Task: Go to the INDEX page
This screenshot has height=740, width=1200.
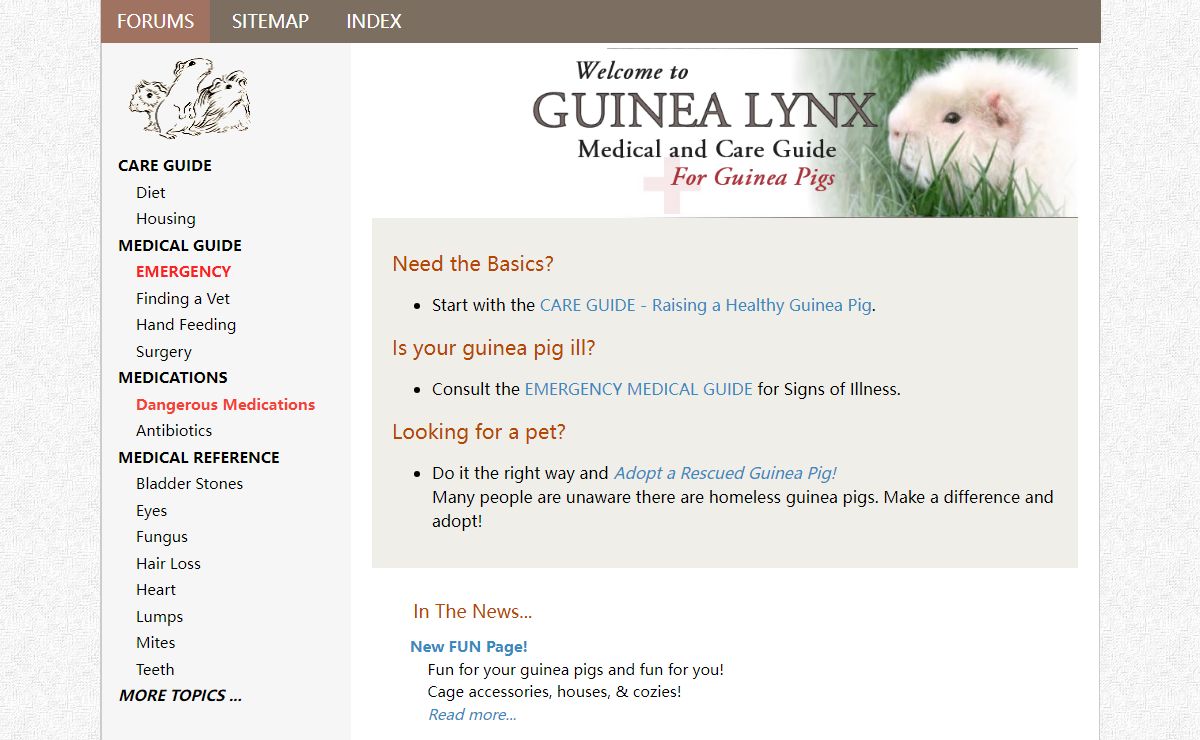Action: [374, 21]
